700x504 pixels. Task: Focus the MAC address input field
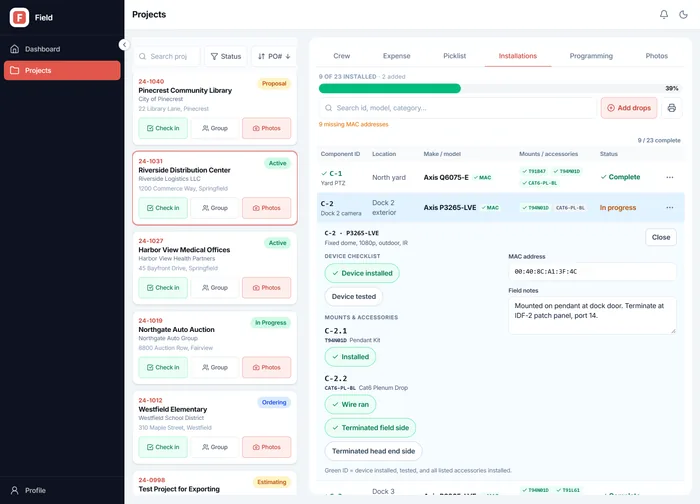[592, 271]
